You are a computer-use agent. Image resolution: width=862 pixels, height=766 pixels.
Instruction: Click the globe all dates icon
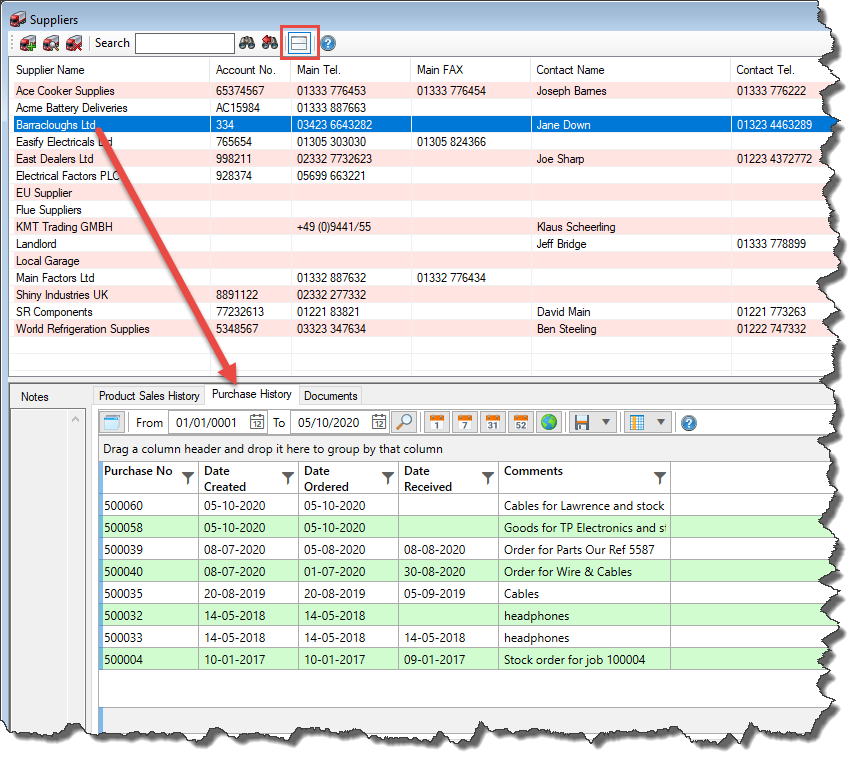coord(548,422)
